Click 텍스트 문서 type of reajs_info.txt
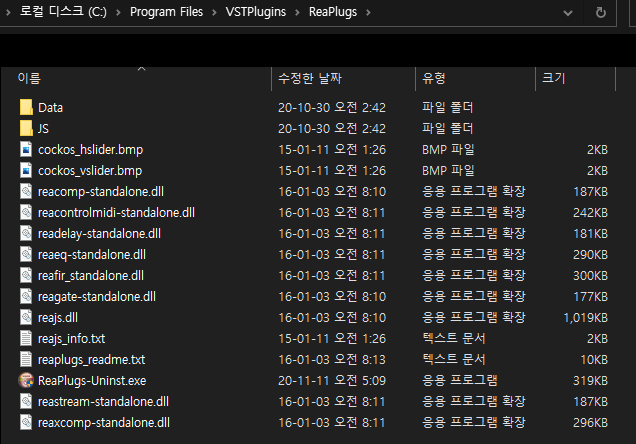 453,339
